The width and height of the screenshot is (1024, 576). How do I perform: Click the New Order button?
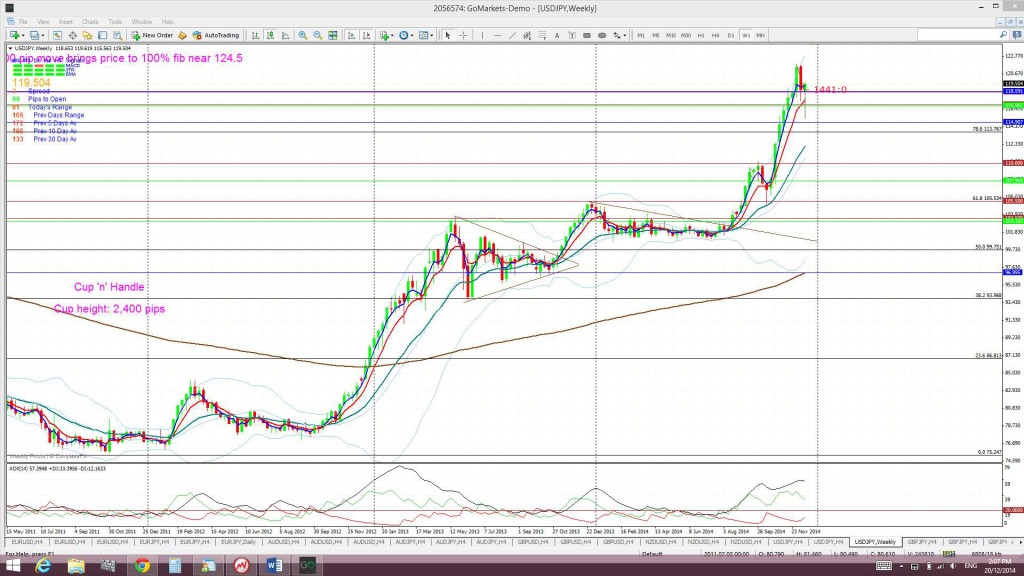click(x=152, y=35)
